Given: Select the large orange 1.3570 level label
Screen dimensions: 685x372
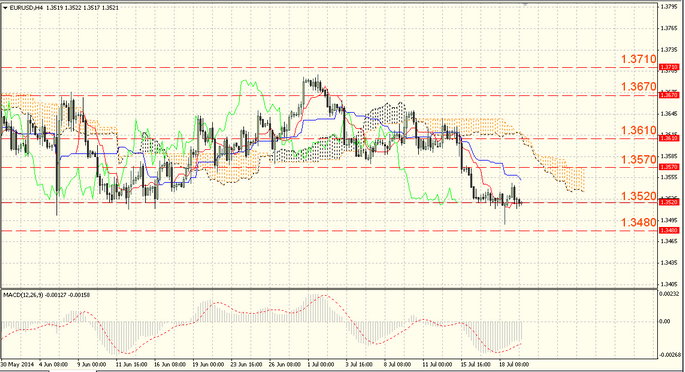Looking at the screenshot, I should pyautogui.click(x=639, y=159).
